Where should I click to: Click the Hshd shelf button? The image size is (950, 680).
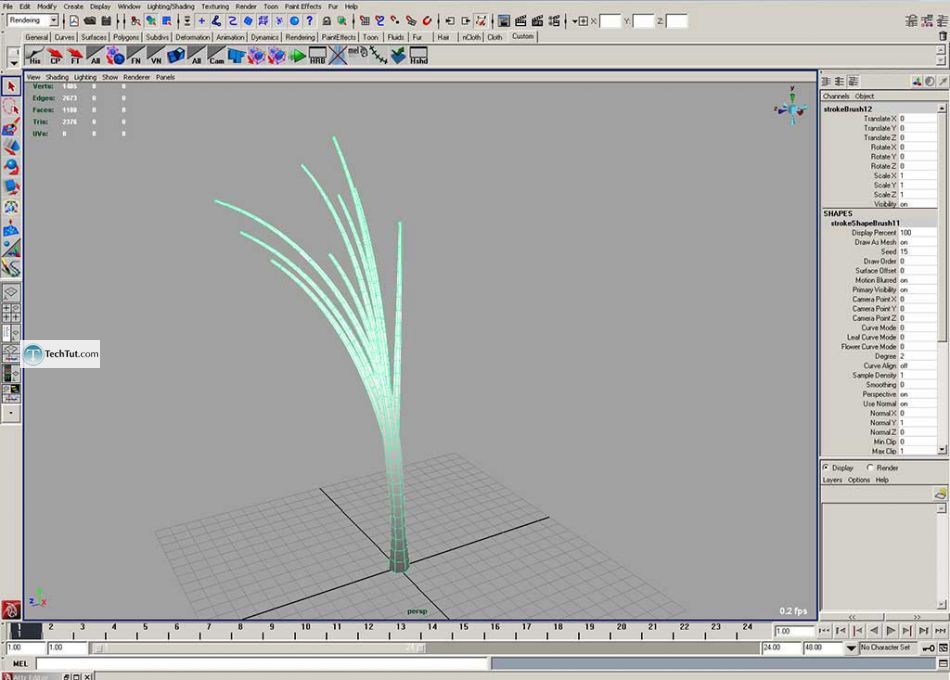coord(419,56)
